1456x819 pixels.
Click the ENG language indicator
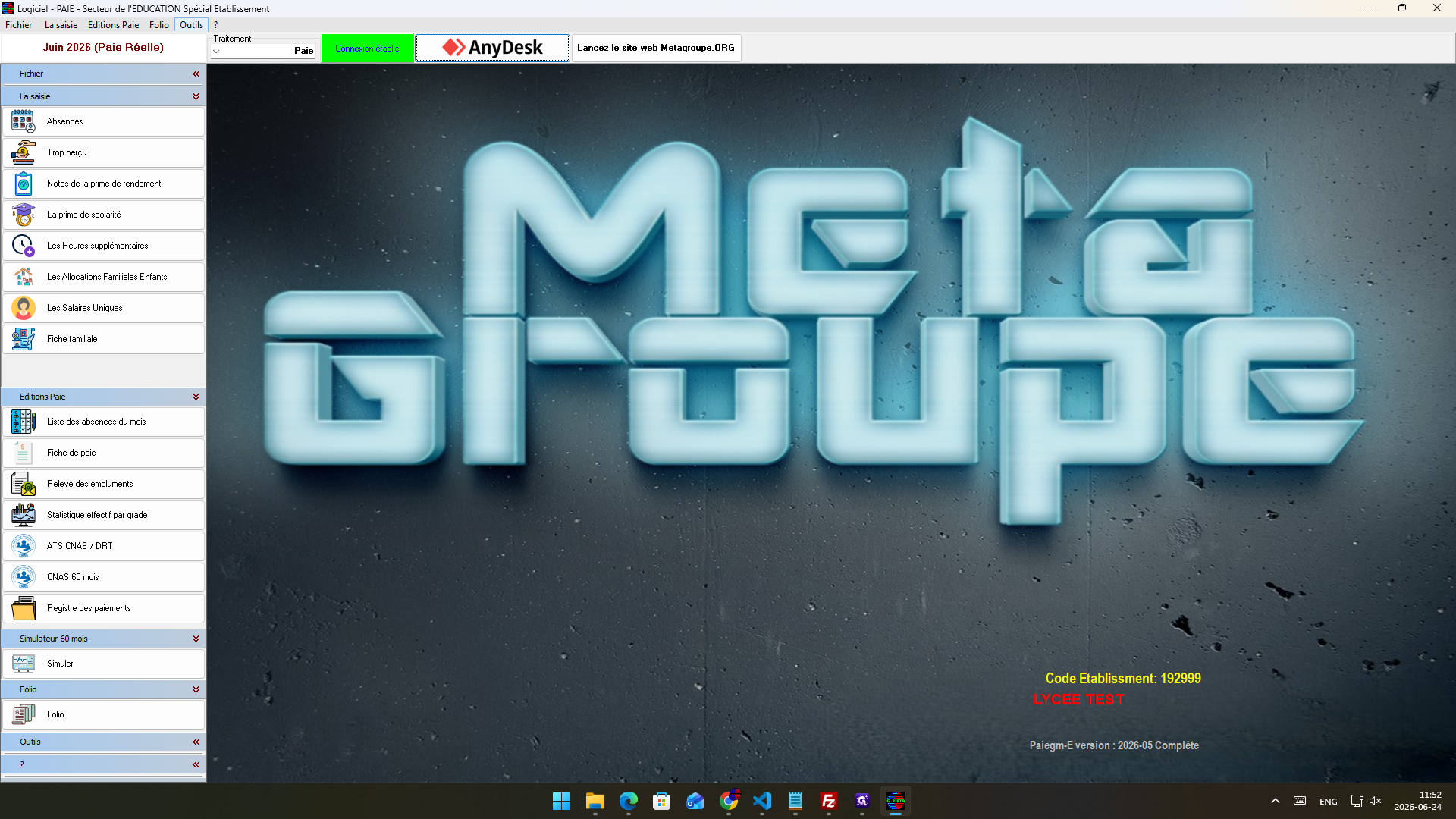(1328, 802)
